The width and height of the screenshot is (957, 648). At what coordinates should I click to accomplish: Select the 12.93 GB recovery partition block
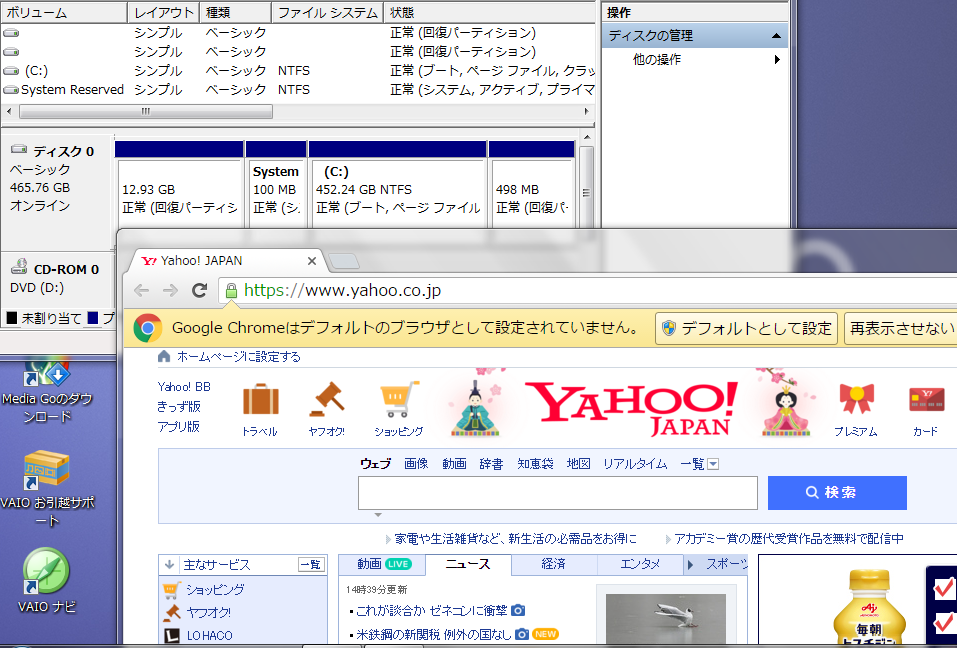(179, 185)
